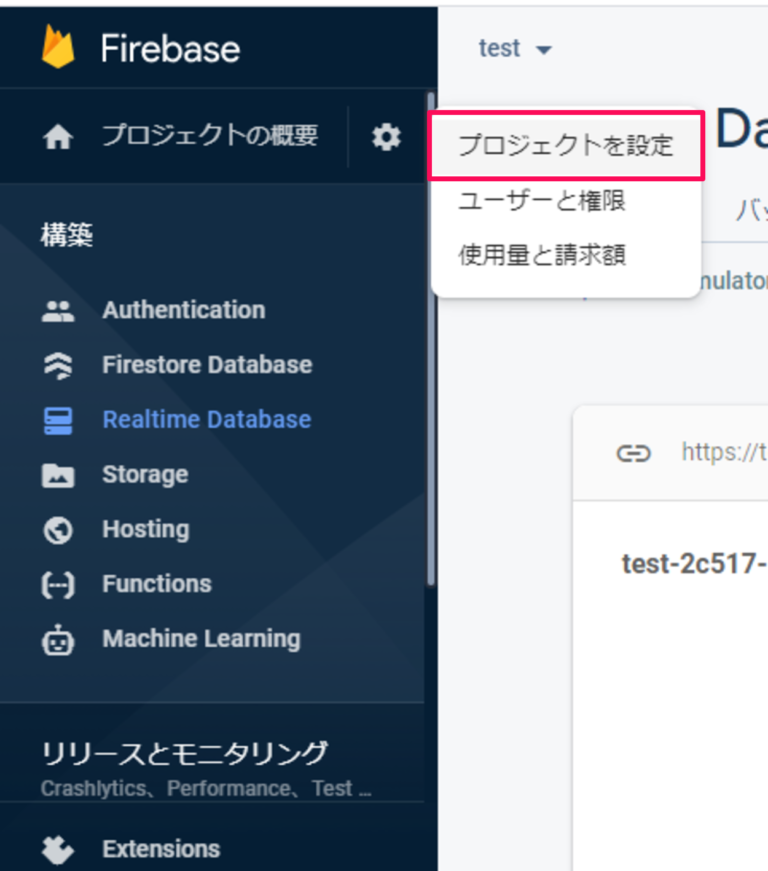
Task: Open プロジェクトの概要 in sidebar
Action: 210,136
